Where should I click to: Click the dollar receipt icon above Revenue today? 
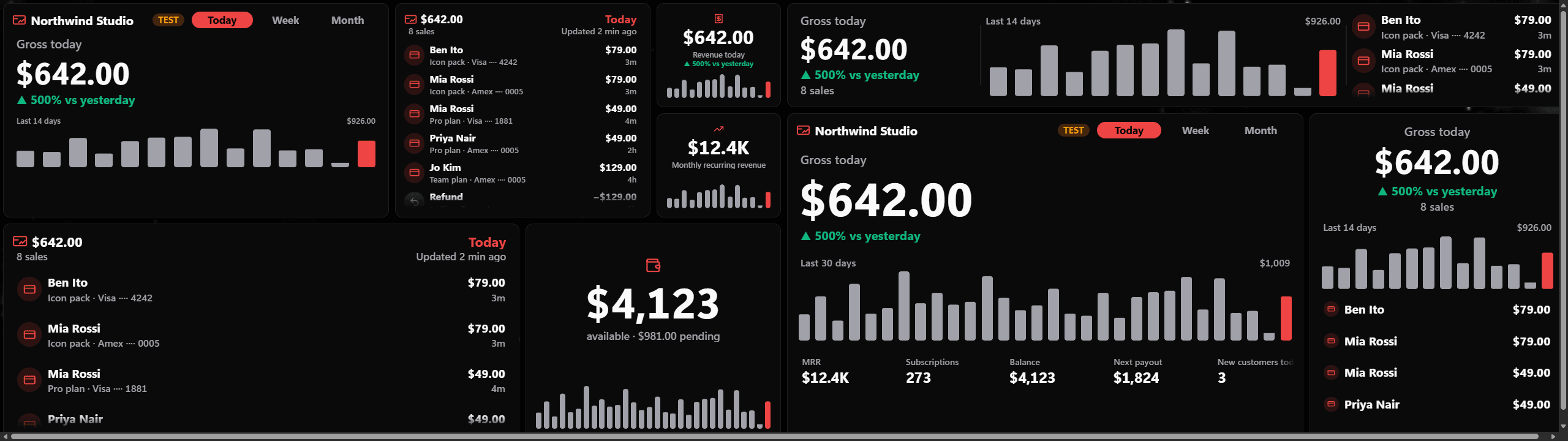click(x=718, y=19)
